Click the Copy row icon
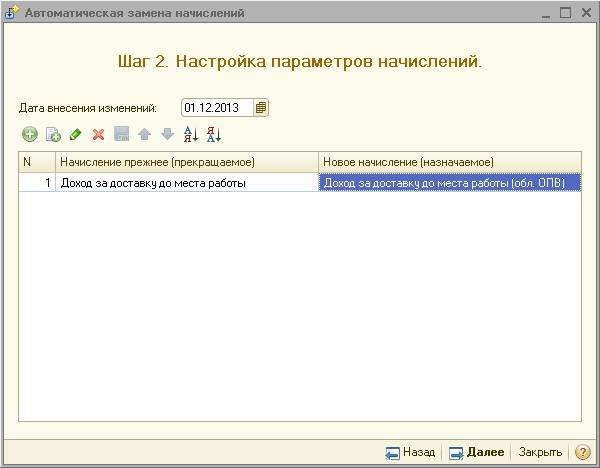The image size is (600, 468). tap(53, 134)
